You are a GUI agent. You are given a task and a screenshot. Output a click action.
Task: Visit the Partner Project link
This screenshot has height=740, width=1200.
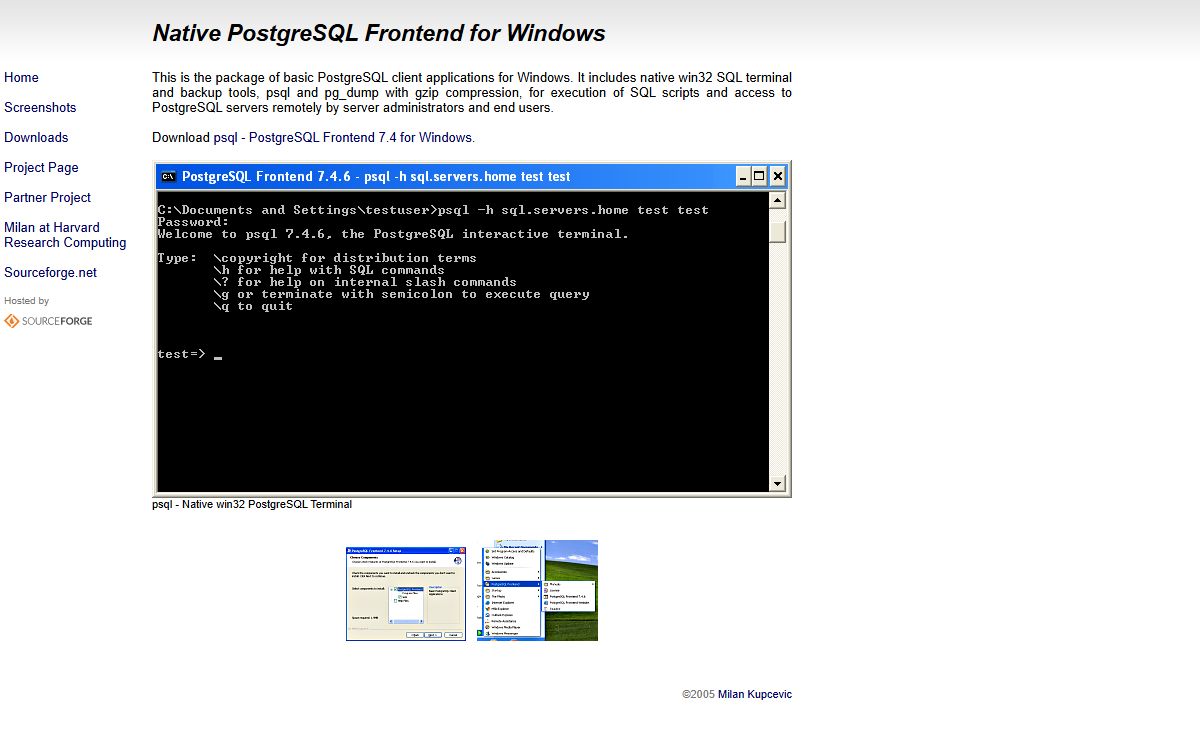tap(47, 197)
